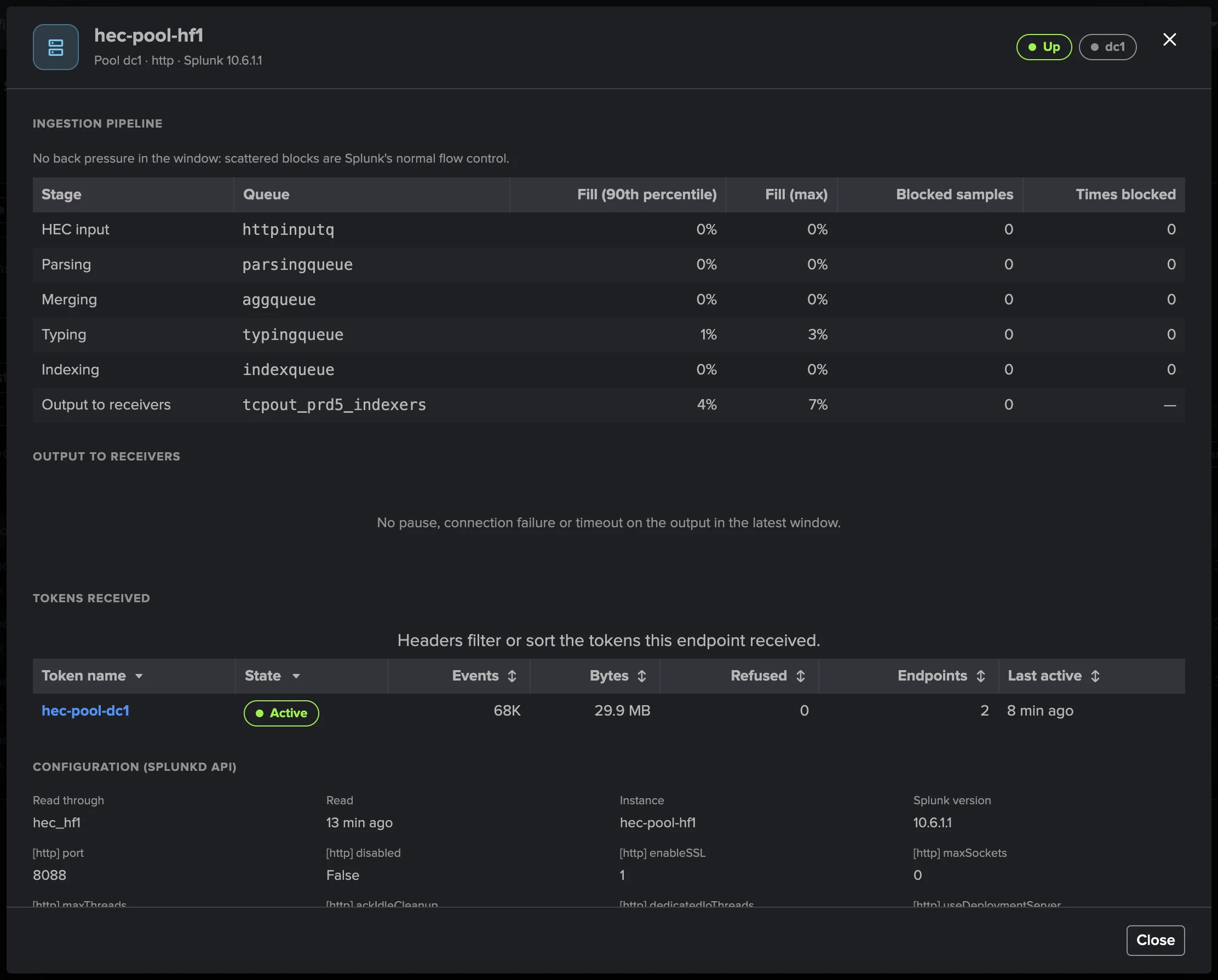The image size is (1218, 980).
Task: Click the 3% typing max fill value
Action: pos(818,335)
